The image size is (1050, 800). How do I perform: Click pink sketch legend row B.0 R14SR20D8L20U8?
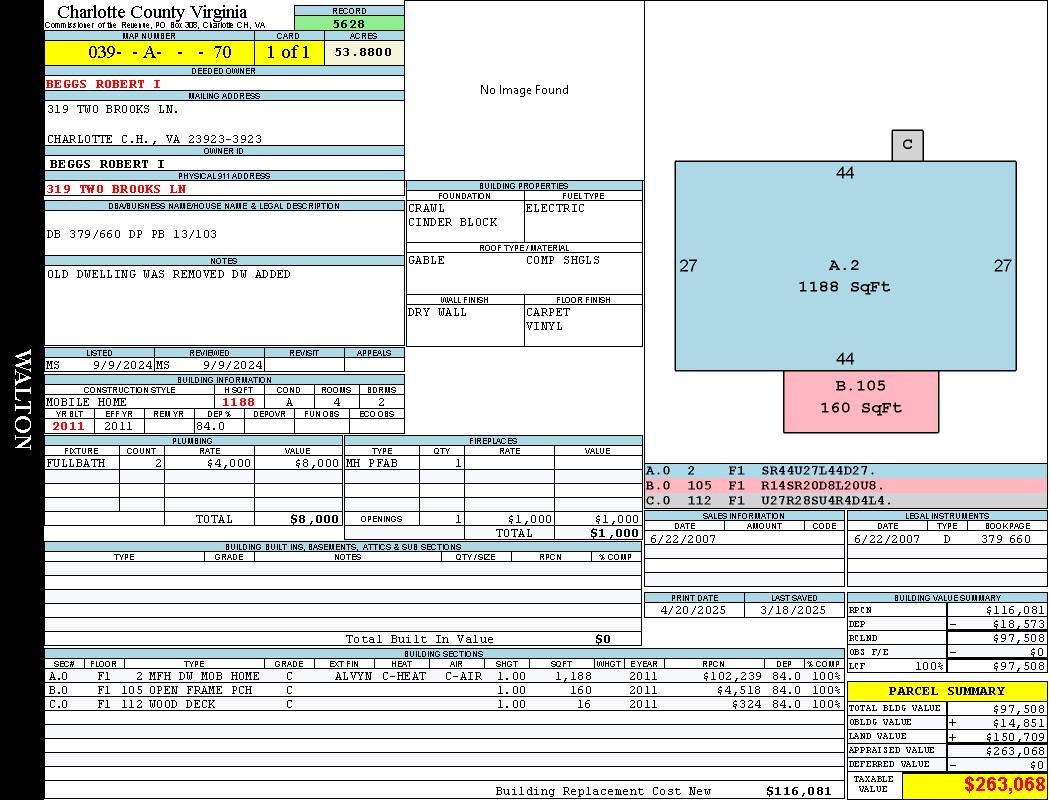pyautogui.click(x=846, y=485)
